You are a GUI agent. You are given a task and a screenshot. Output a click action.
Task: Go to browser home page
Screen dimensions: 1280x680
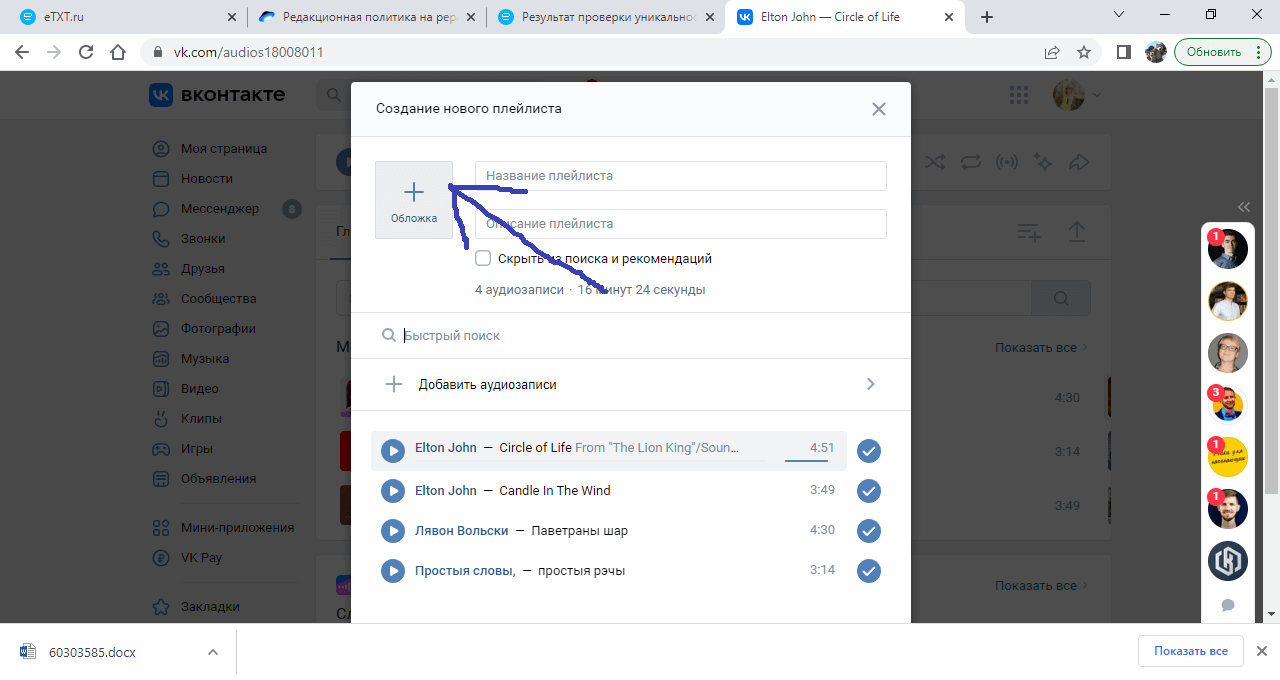click(x=118, y=52)
